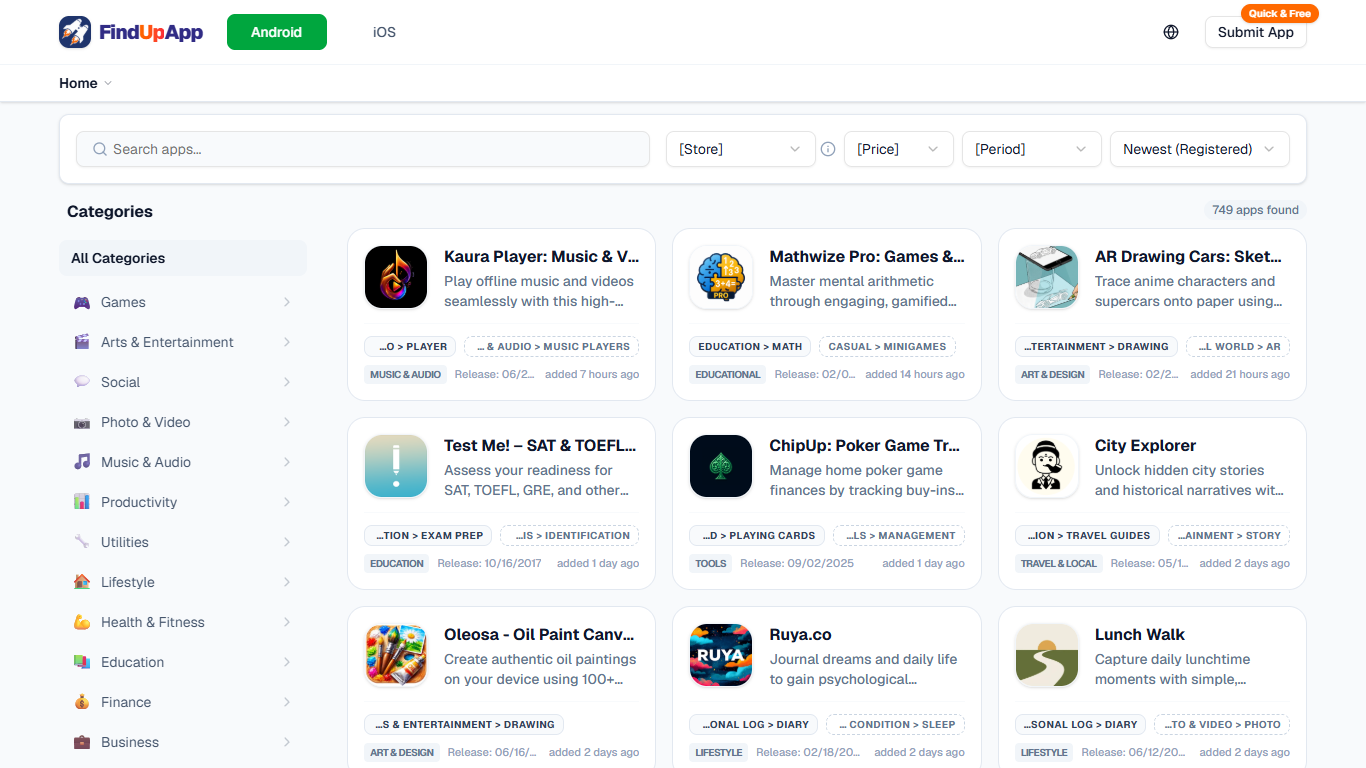Click the Photo & Video camera icon
This screenshot has width=1366, height=768.
82,422
